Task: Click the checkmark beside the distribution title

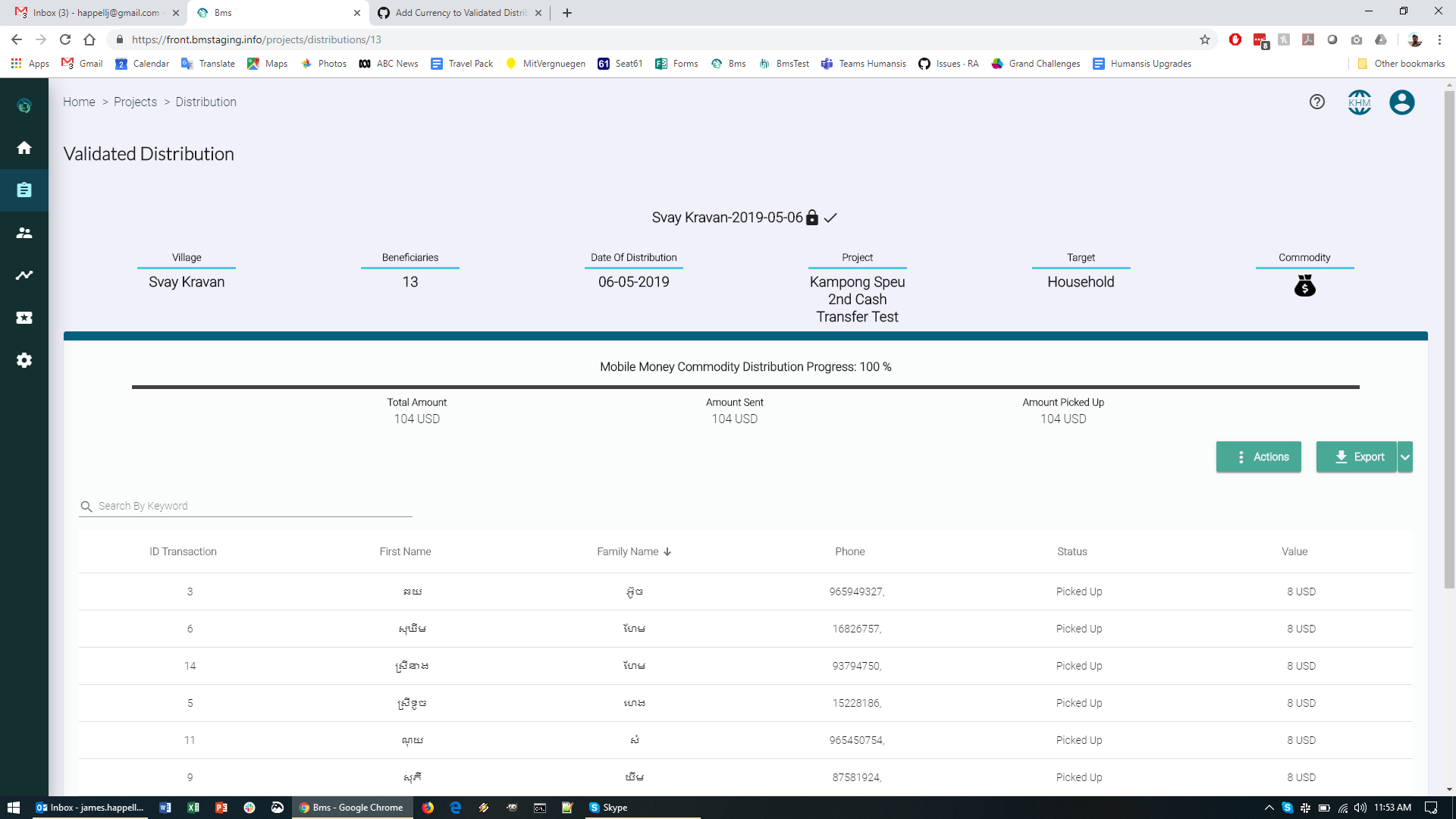Action: (x=830, y=218)
